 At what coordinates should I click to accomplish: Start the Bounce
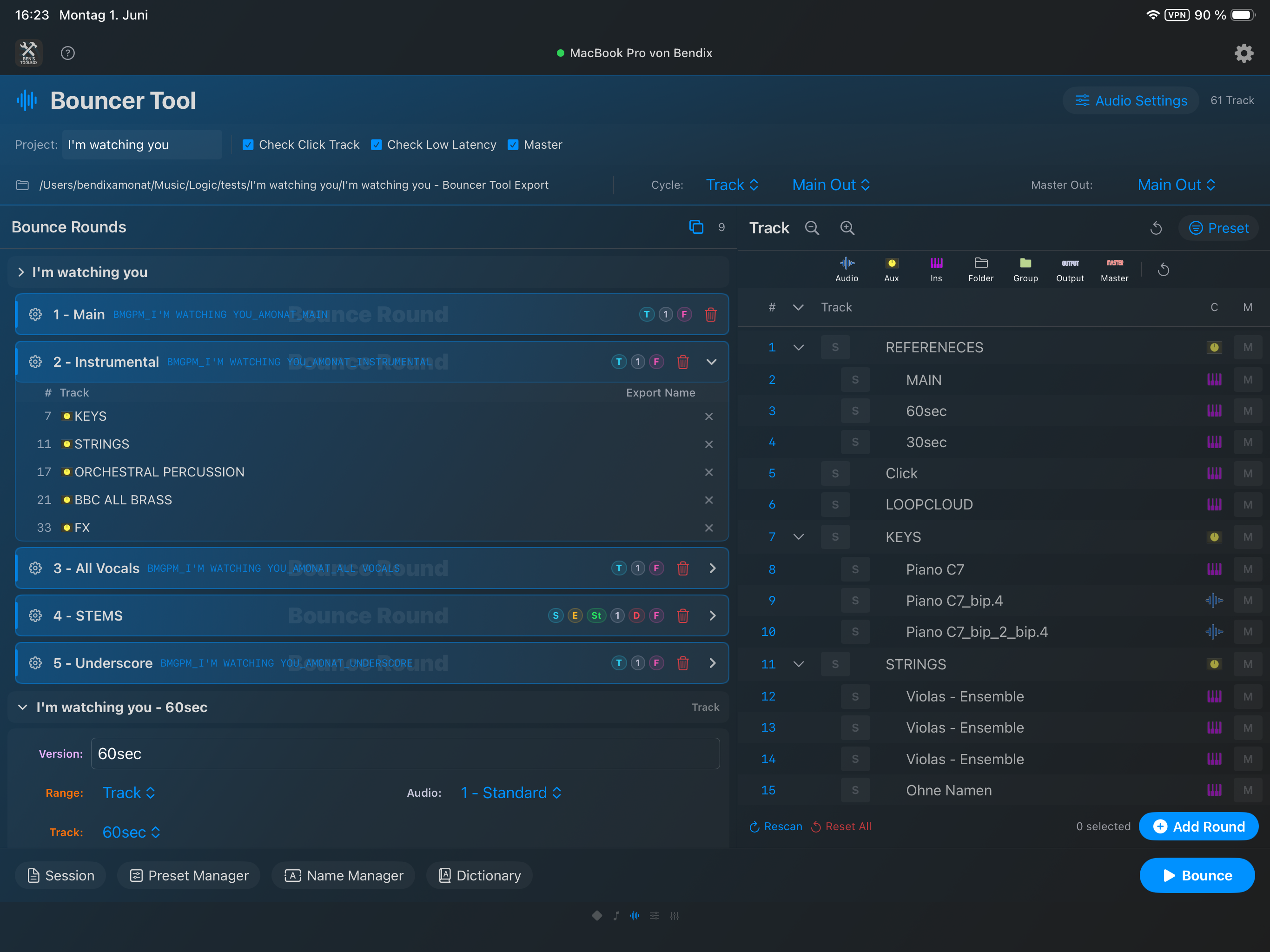pyautogui.click(x=1197, y=876)
